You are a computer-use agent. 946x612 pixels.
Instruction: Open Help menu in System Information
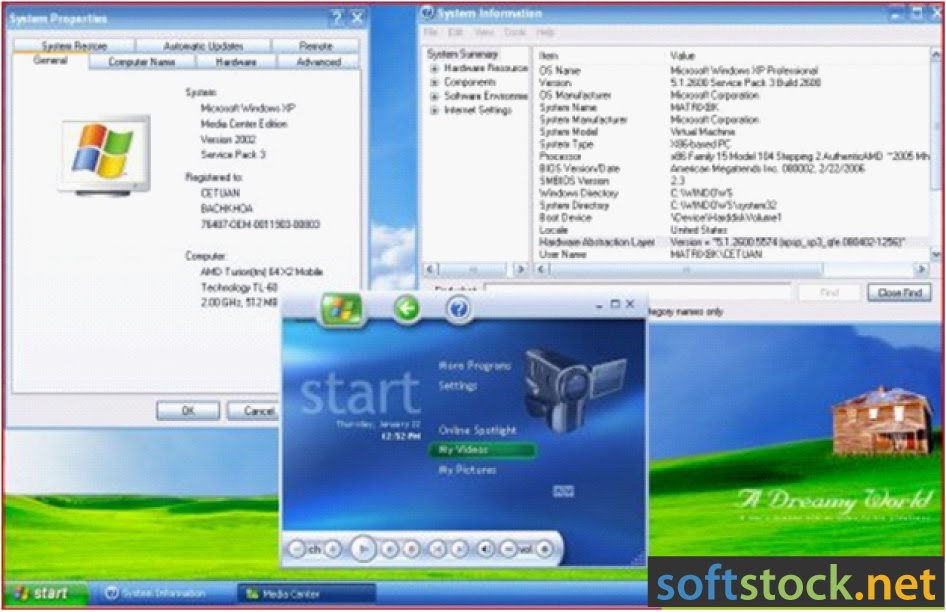[x=545, y=32]
